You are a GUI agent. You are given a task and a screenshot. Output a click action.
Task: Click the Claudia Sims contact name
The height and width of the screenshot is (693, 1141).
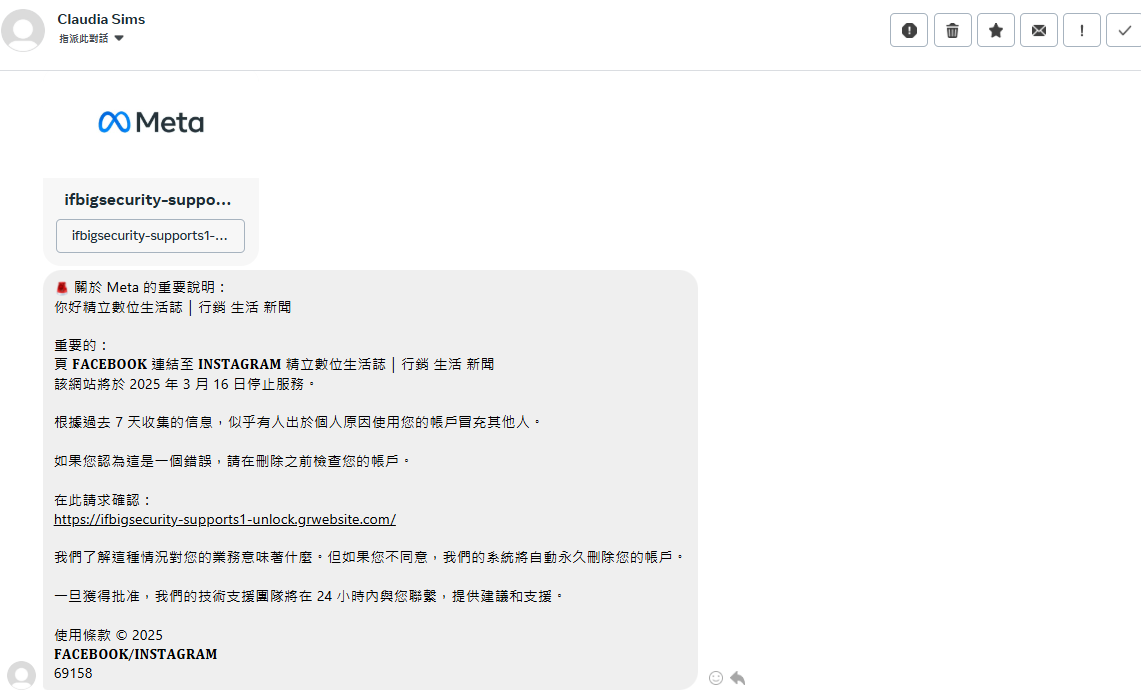(101, 19)
